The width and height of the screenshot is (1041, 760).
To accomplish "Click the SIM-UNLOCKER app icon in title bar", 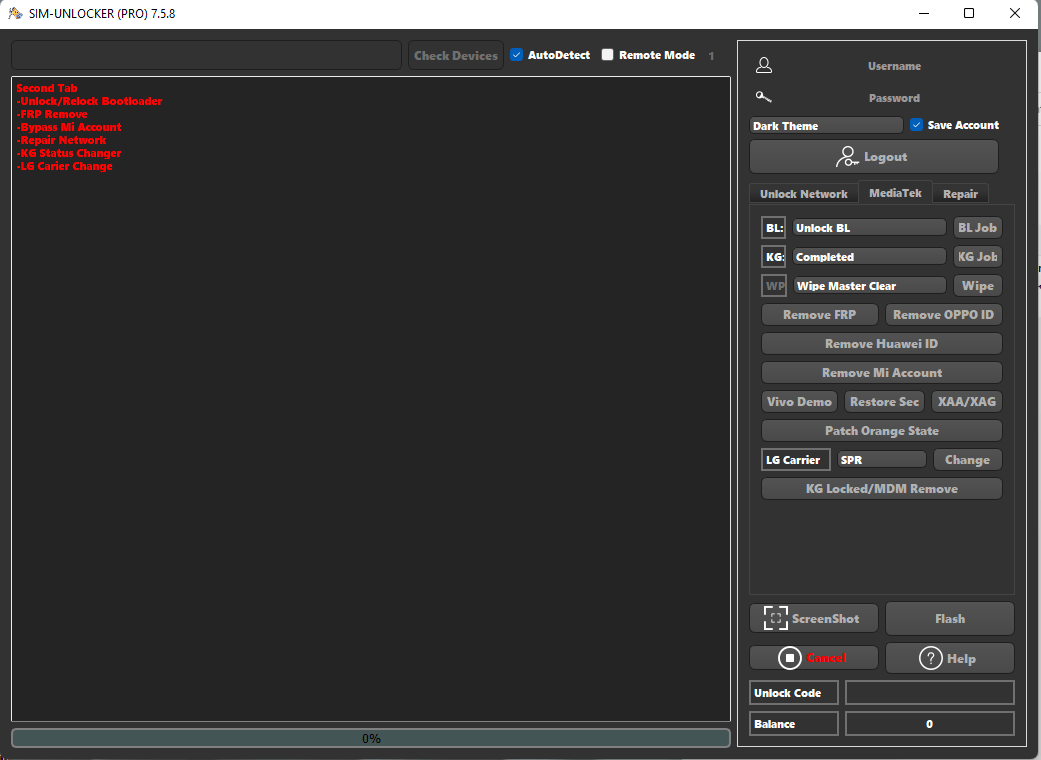I will click(x=15, y=13).
